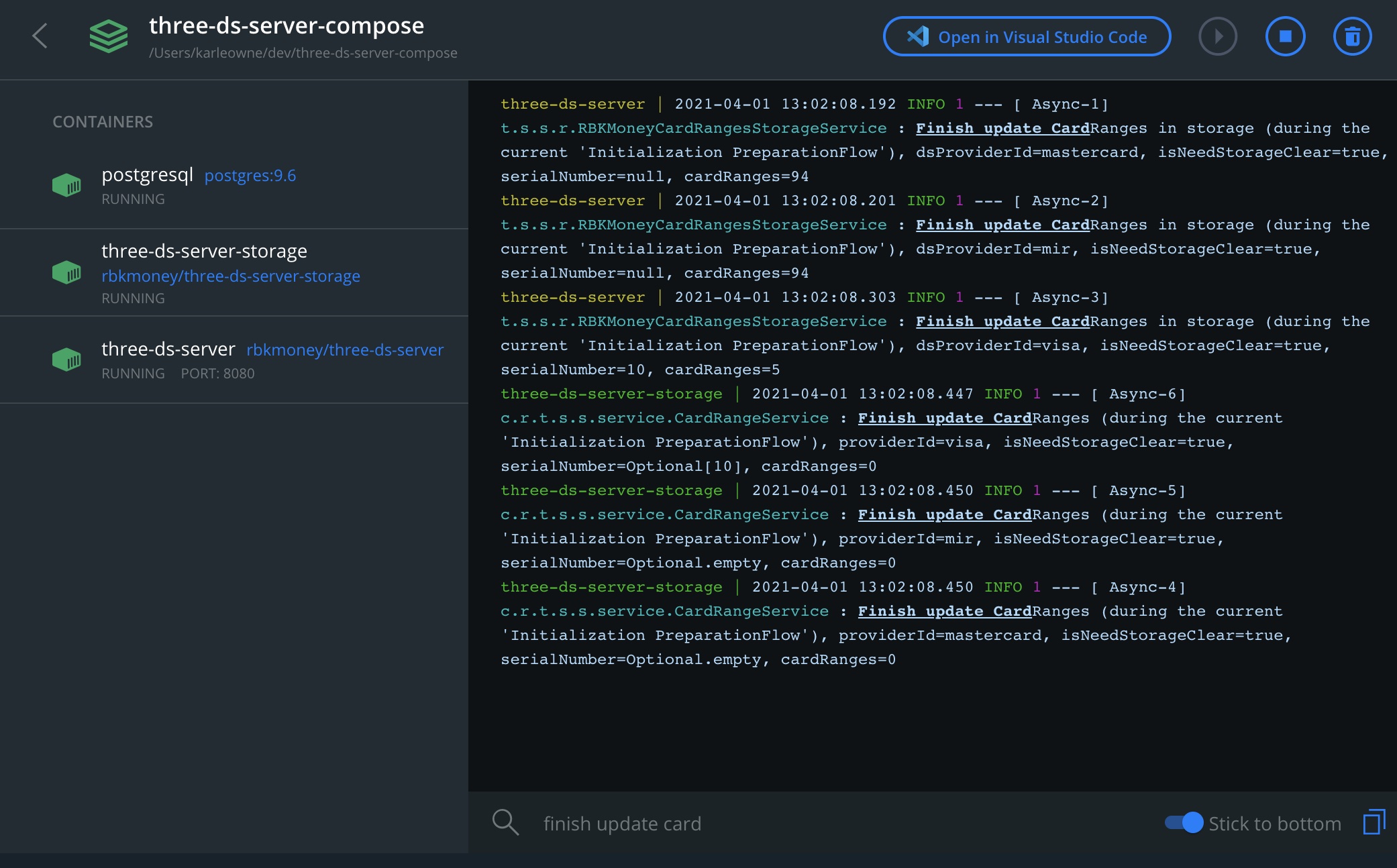Select the postgresql container
The image size is (1397, 868).
[234, 185]
